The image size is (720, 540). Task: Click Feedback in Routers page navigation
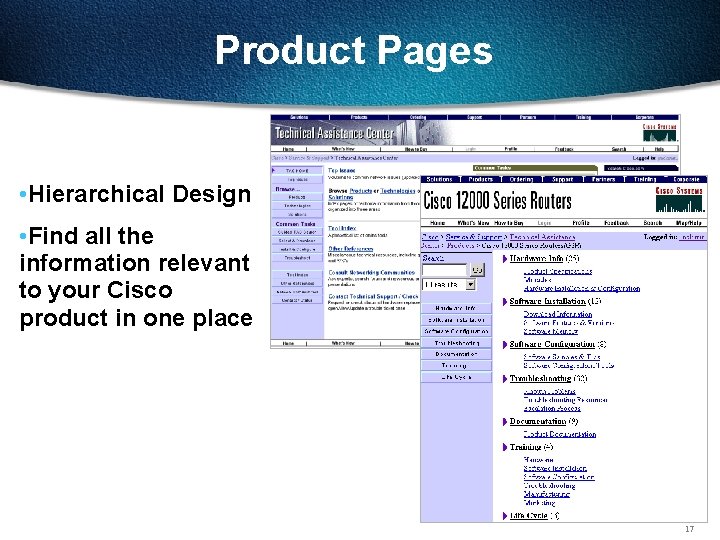pyautogui.click(x=616, y=223)
